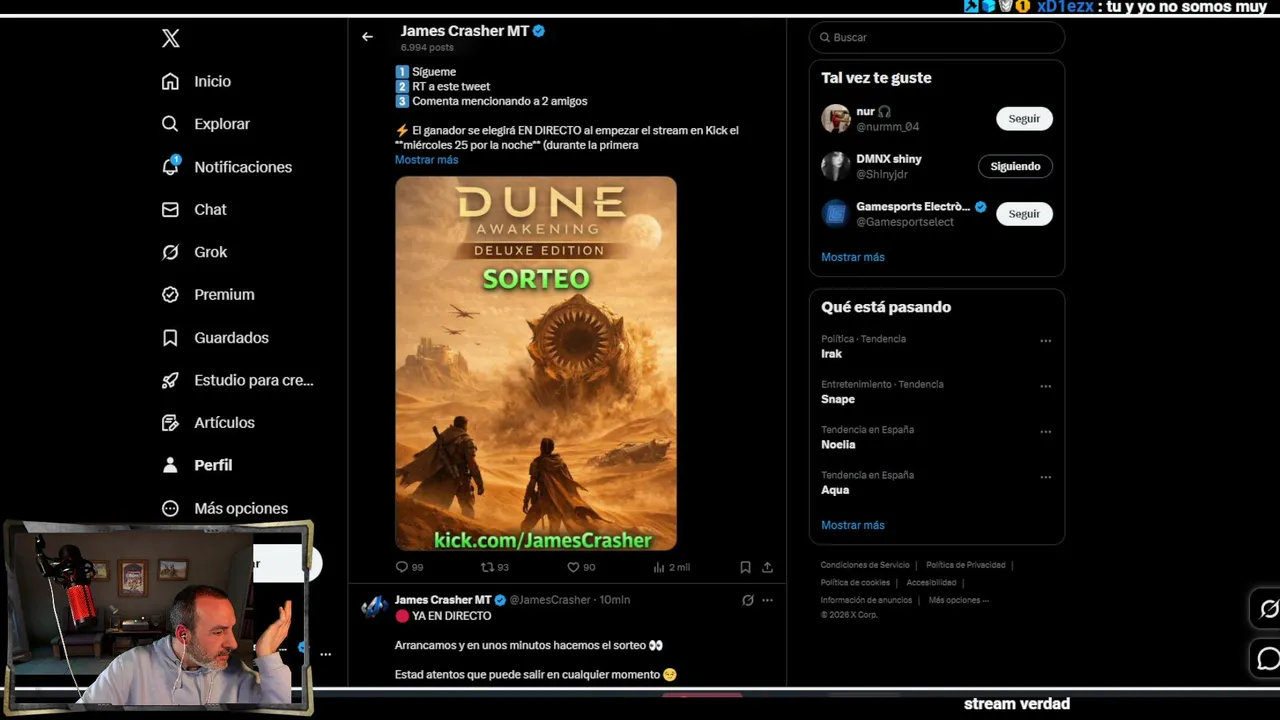The image size is (1280, 720).
Task: Click Mostrar más under Qué está pasando
Action: click(x=853, y=525)
